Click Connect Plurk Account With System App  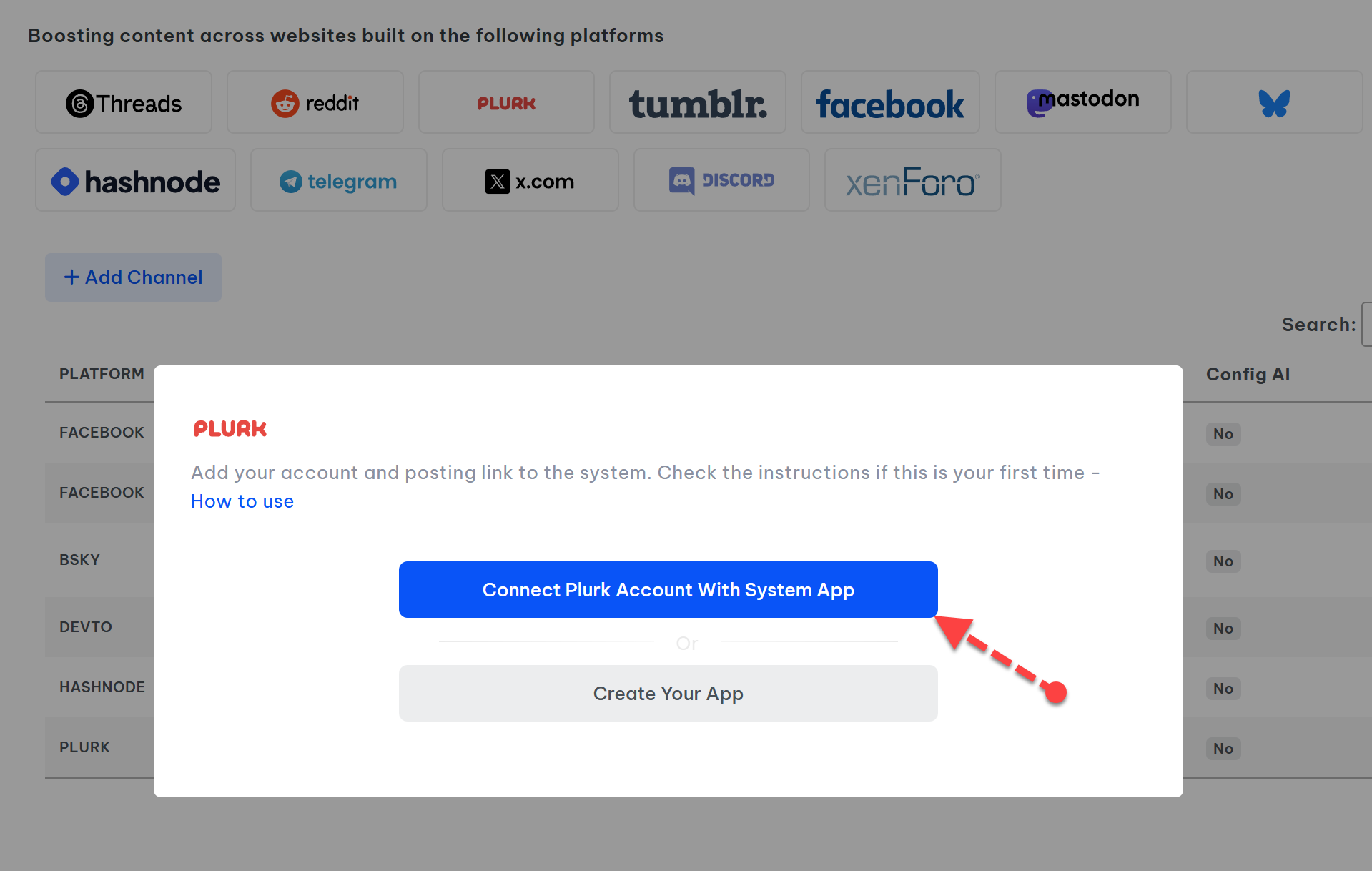pos(668,589)
